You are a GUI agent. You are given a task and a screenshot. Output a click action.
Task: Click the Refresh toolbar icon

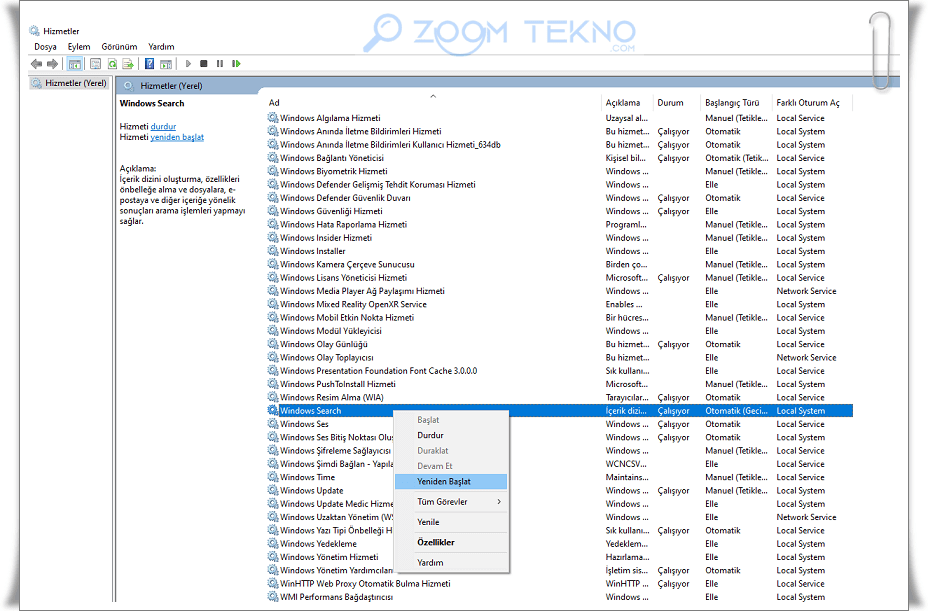tap(112, 63)
